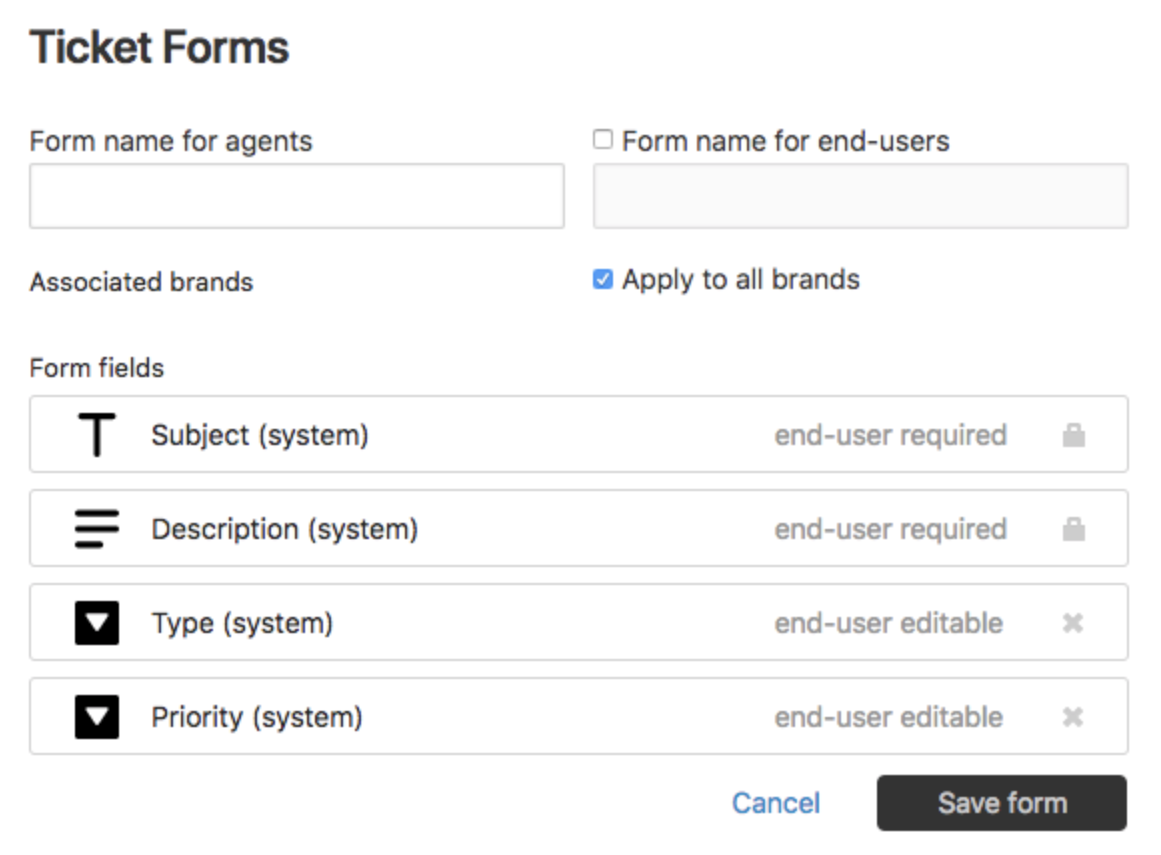Click the lock icon on the Description row
This screenshot has width=1161, height=855.
[x=1074, y=528]
